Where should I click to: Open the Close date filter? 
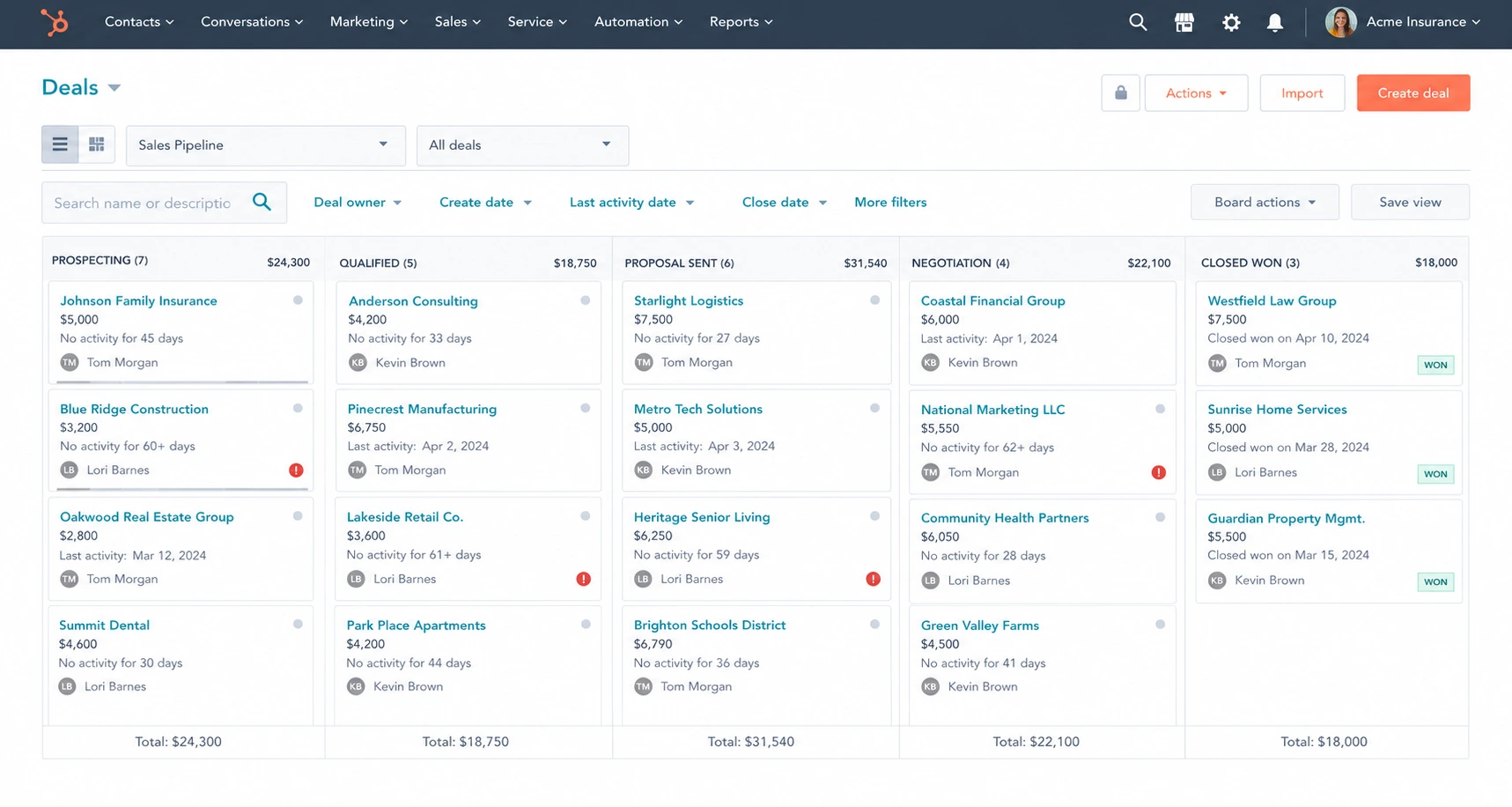pos(785,203)
